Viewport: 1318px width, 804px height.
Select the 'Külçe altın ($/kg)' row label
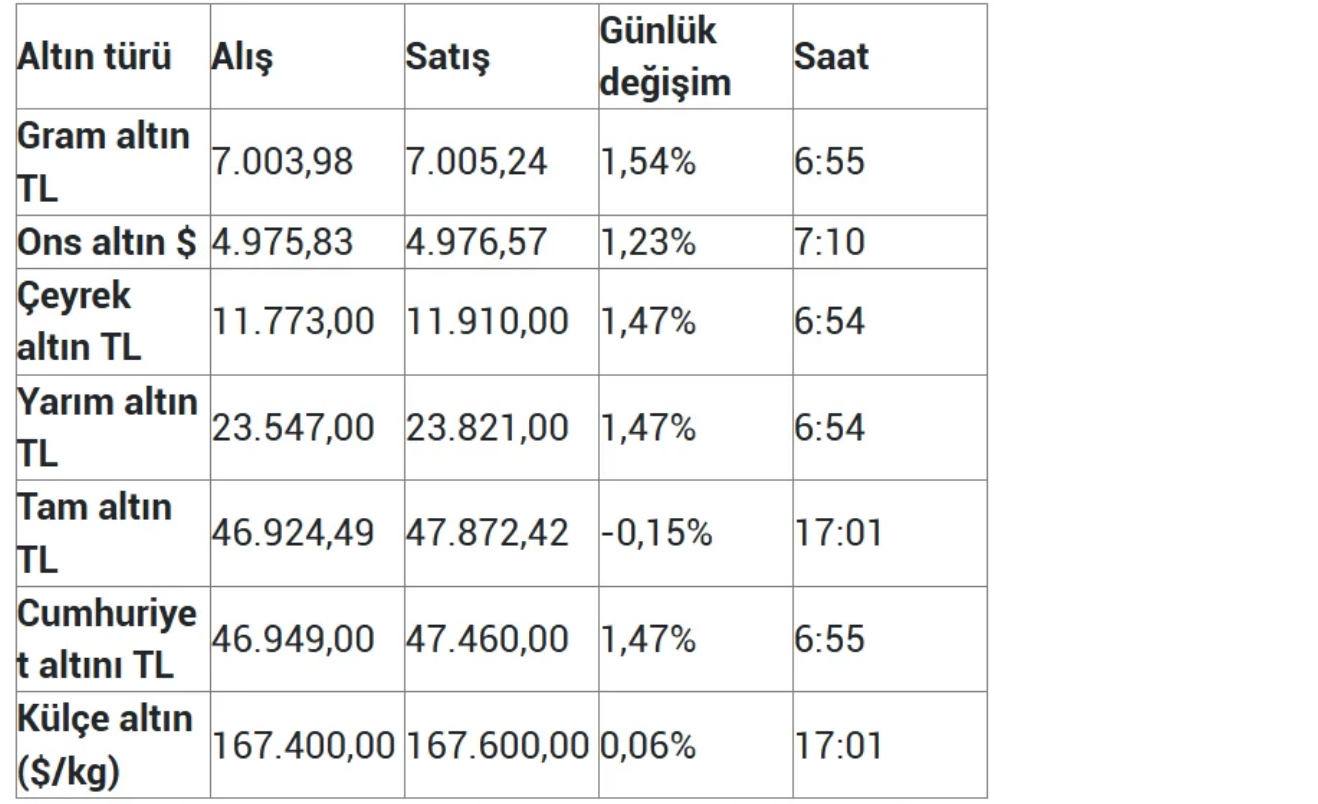[104, 745]
